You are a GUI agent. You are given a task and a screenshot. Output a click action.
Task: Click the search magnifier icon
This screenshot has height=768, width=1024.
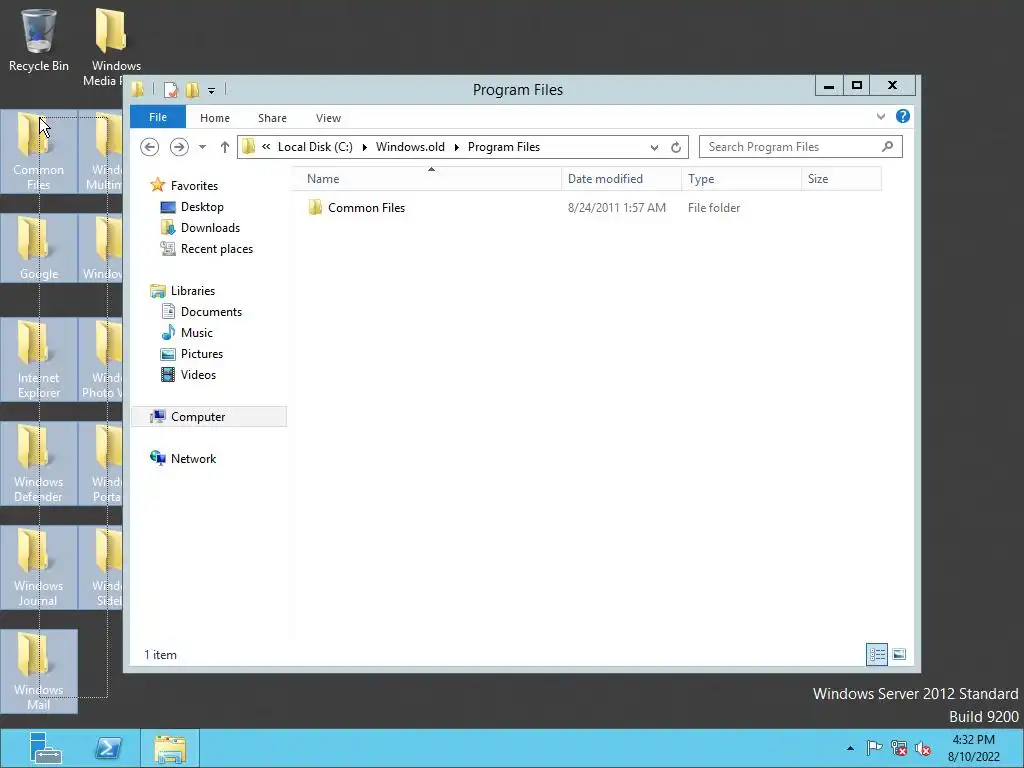[887, 146]
